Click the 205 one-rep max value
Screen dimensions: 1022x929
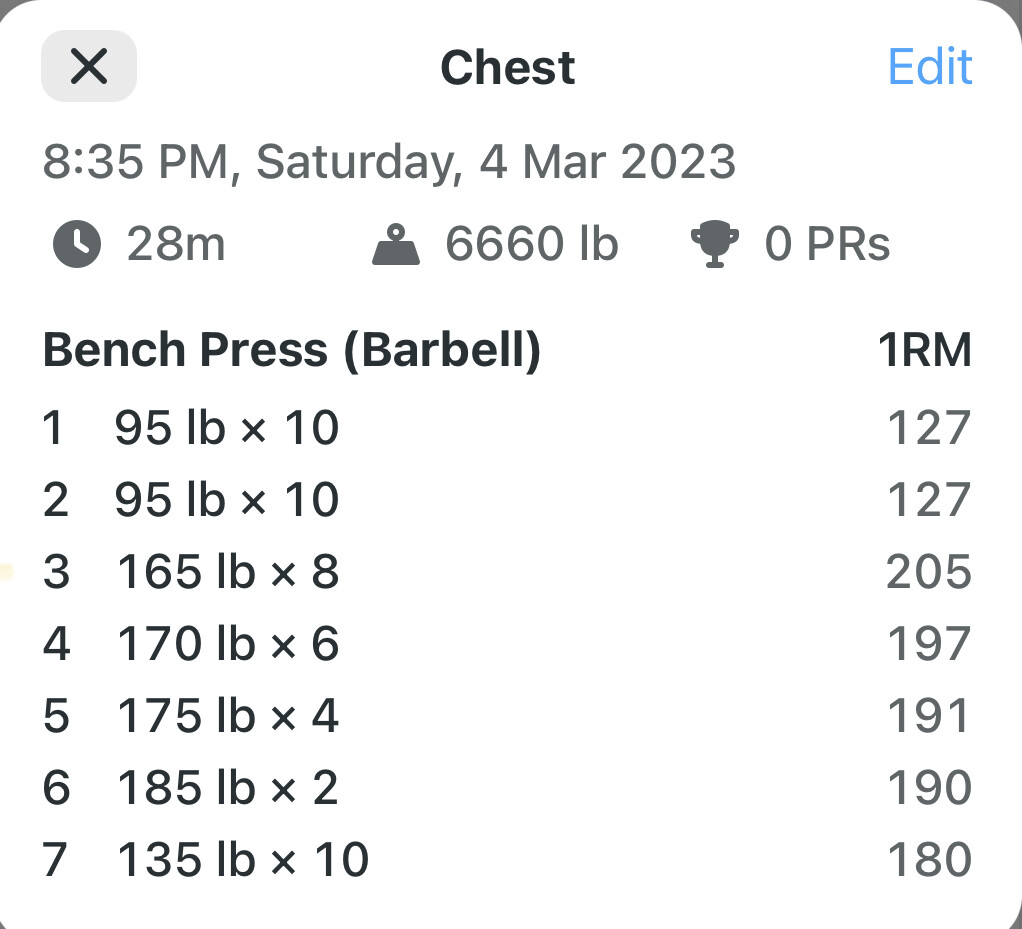pos(929,572)
